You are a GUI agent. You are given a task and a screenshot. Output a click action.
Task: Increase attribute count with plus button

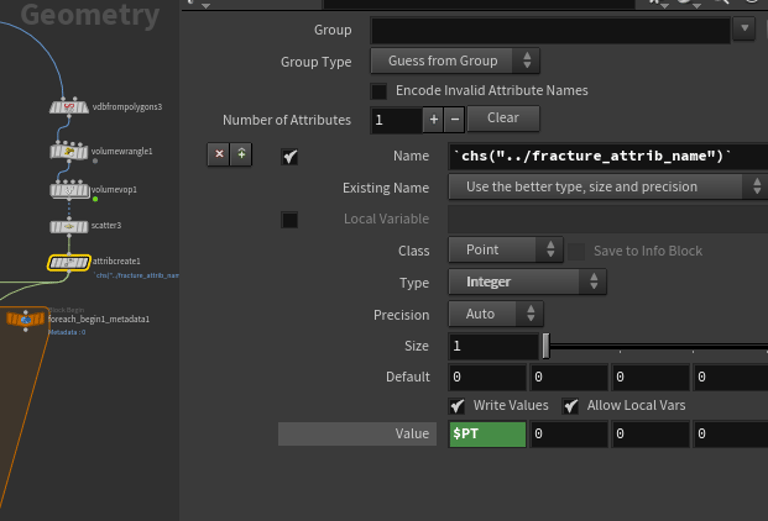point(433,119)
